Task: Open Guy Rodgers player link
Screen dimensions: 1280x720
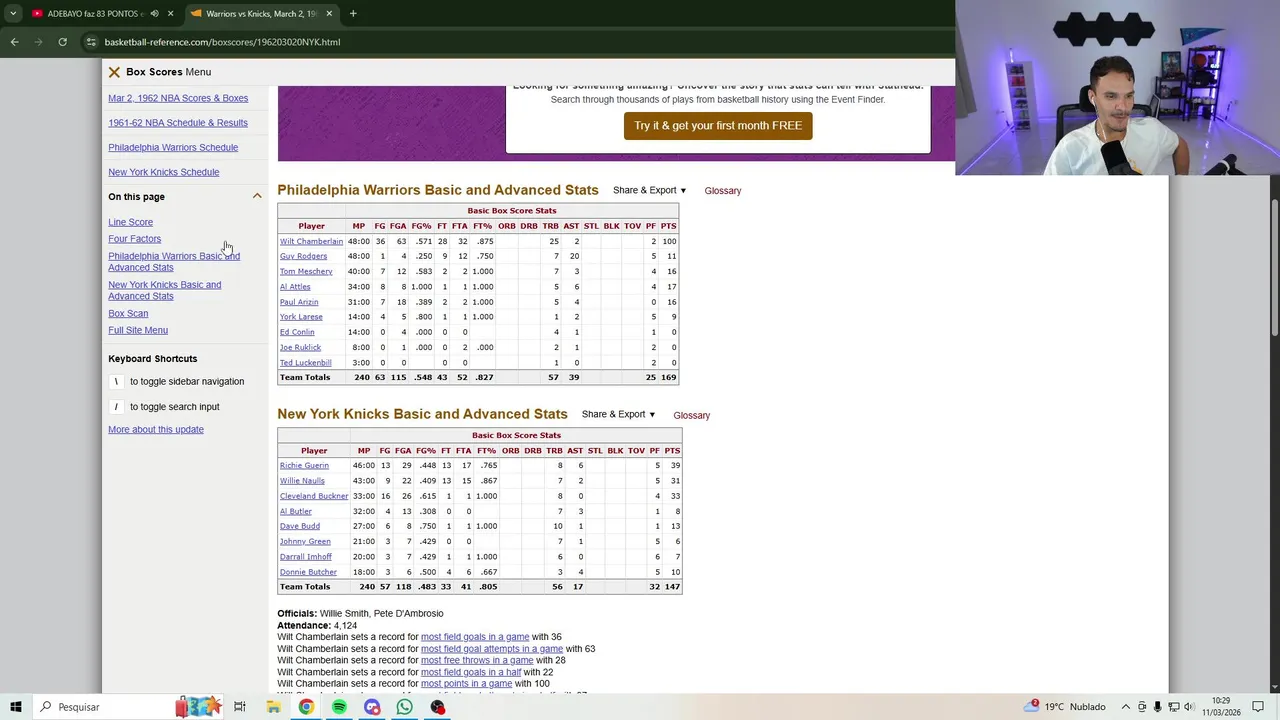Action: pyautogui.click(x=303, y=256)
